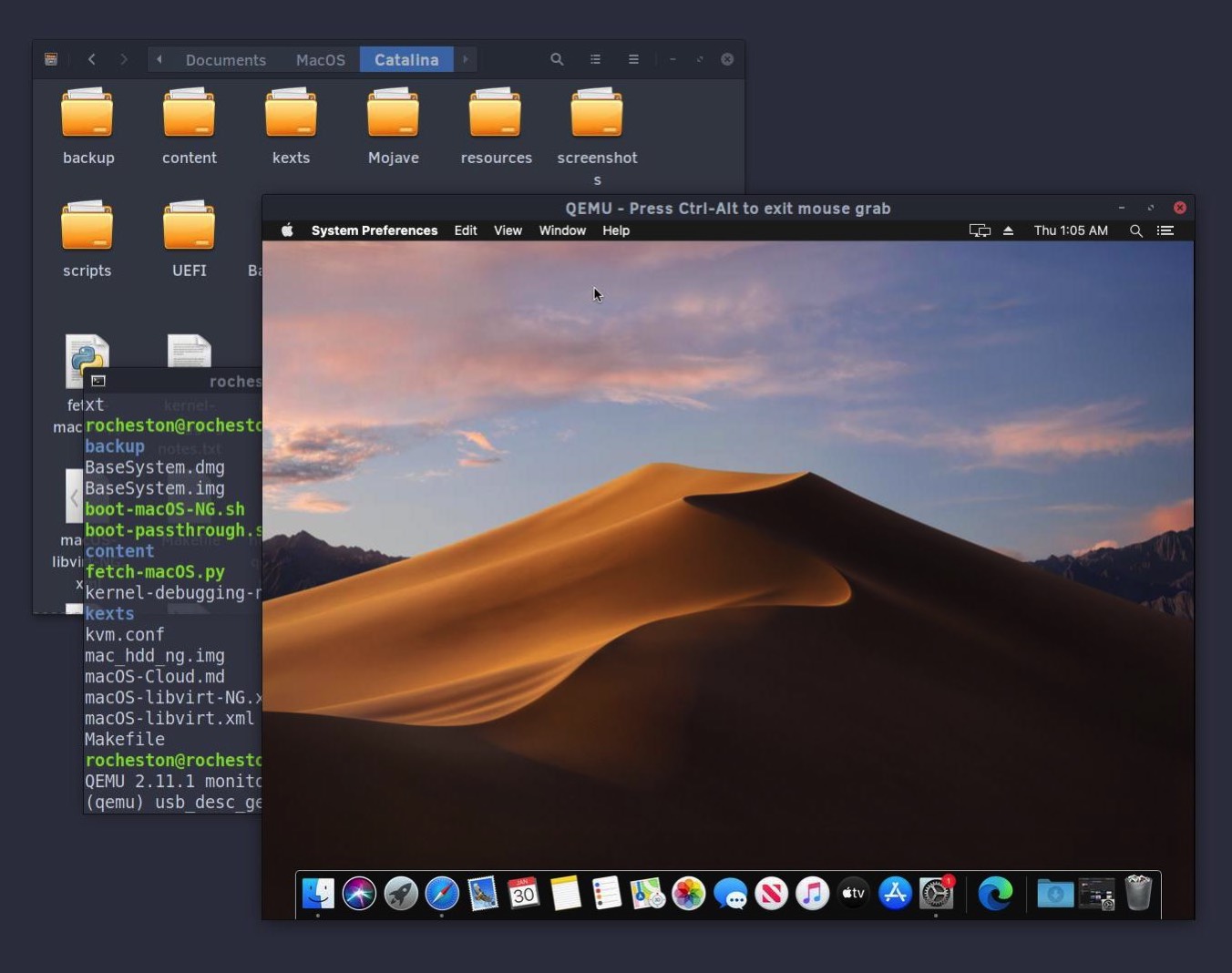Open the System Preferences menu
Image resolution: width=1232 pixels, height=973 pixels.
click(x=375, y=230)
